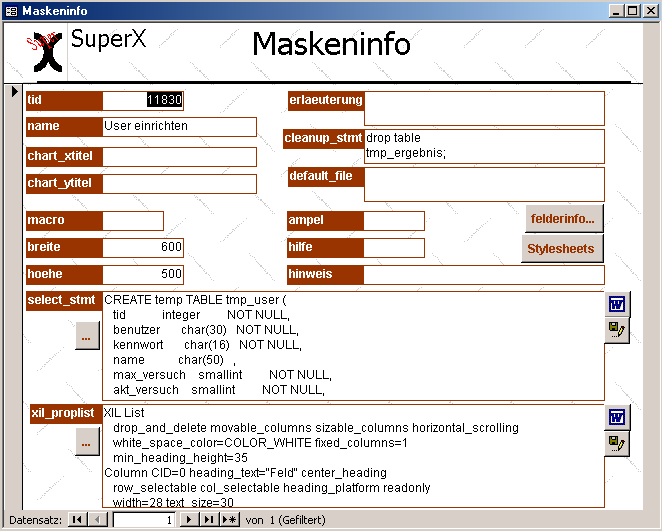Click into the hinweis text field
Screen dimensions: 662x531
coord(484,275)
